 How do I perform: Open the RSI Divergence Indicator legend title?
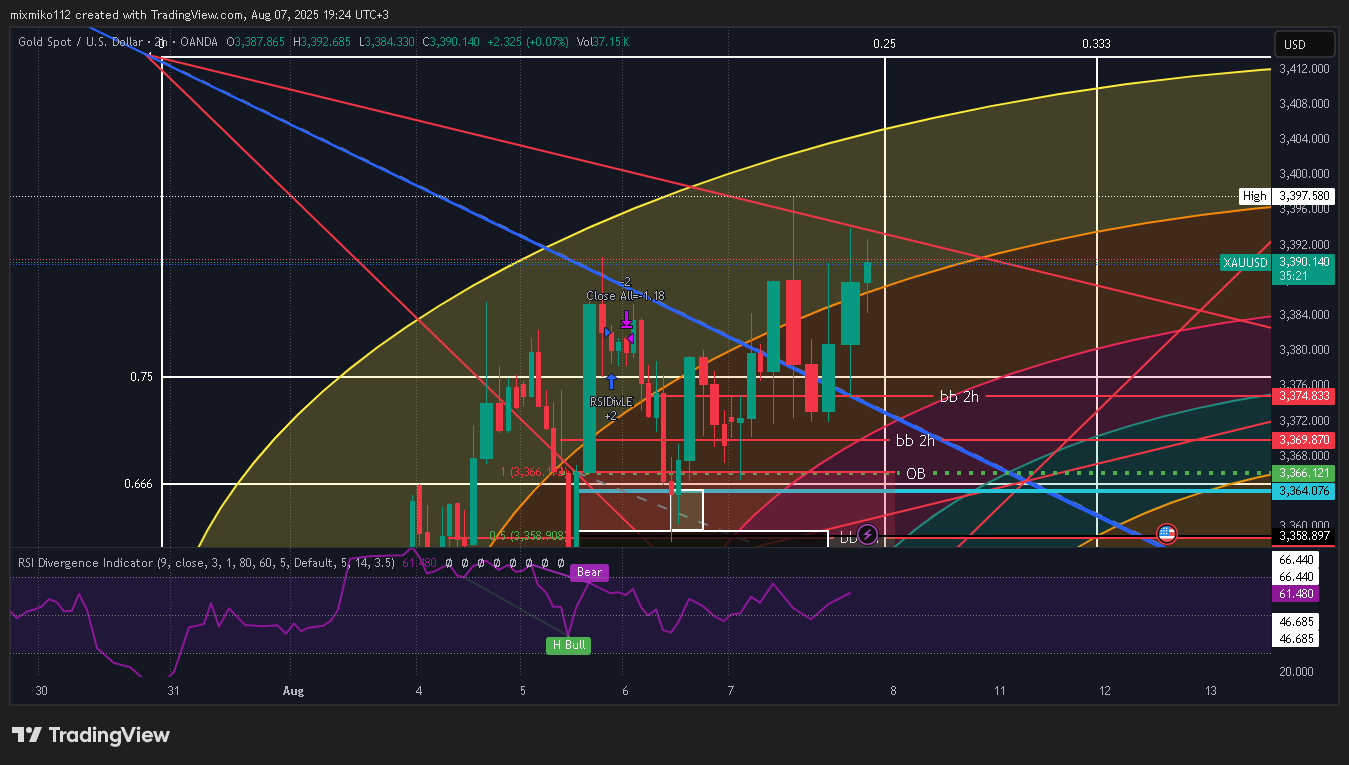tap(207, 563)
